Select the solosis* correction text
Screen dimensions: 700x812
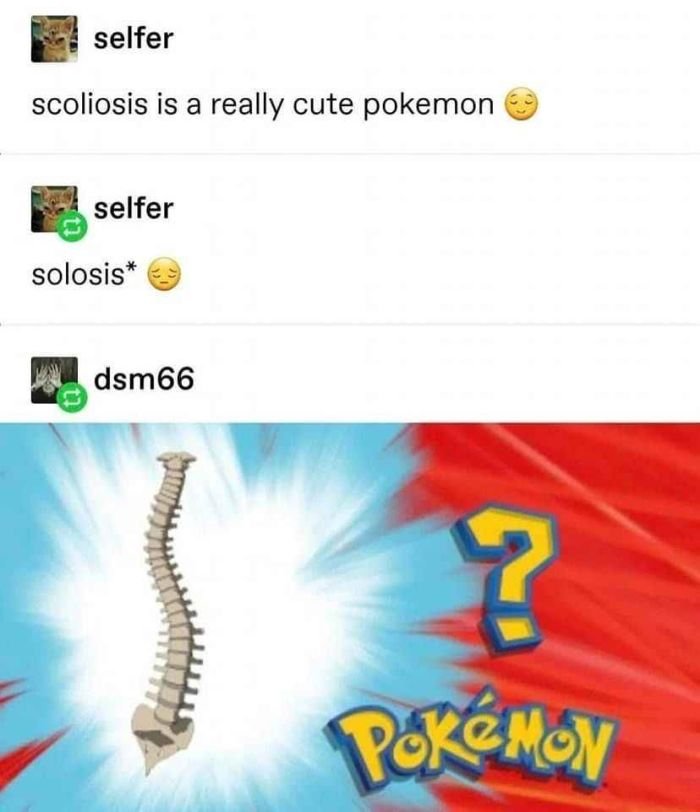pyautogui.click(x=84, y=274)
